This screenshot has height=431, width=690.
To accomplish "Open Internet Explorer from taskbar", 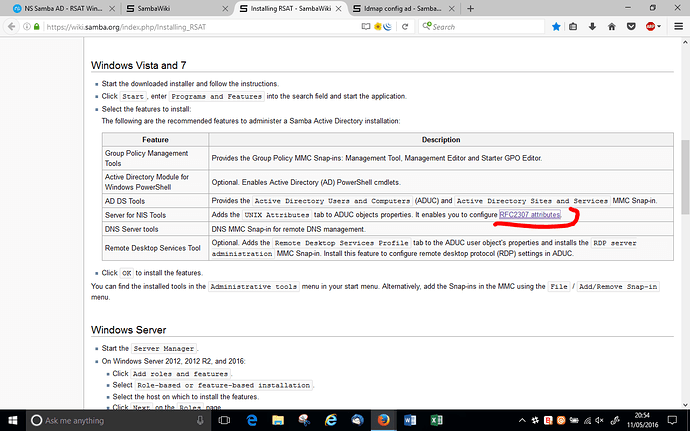I will click(x=330, y=420).
